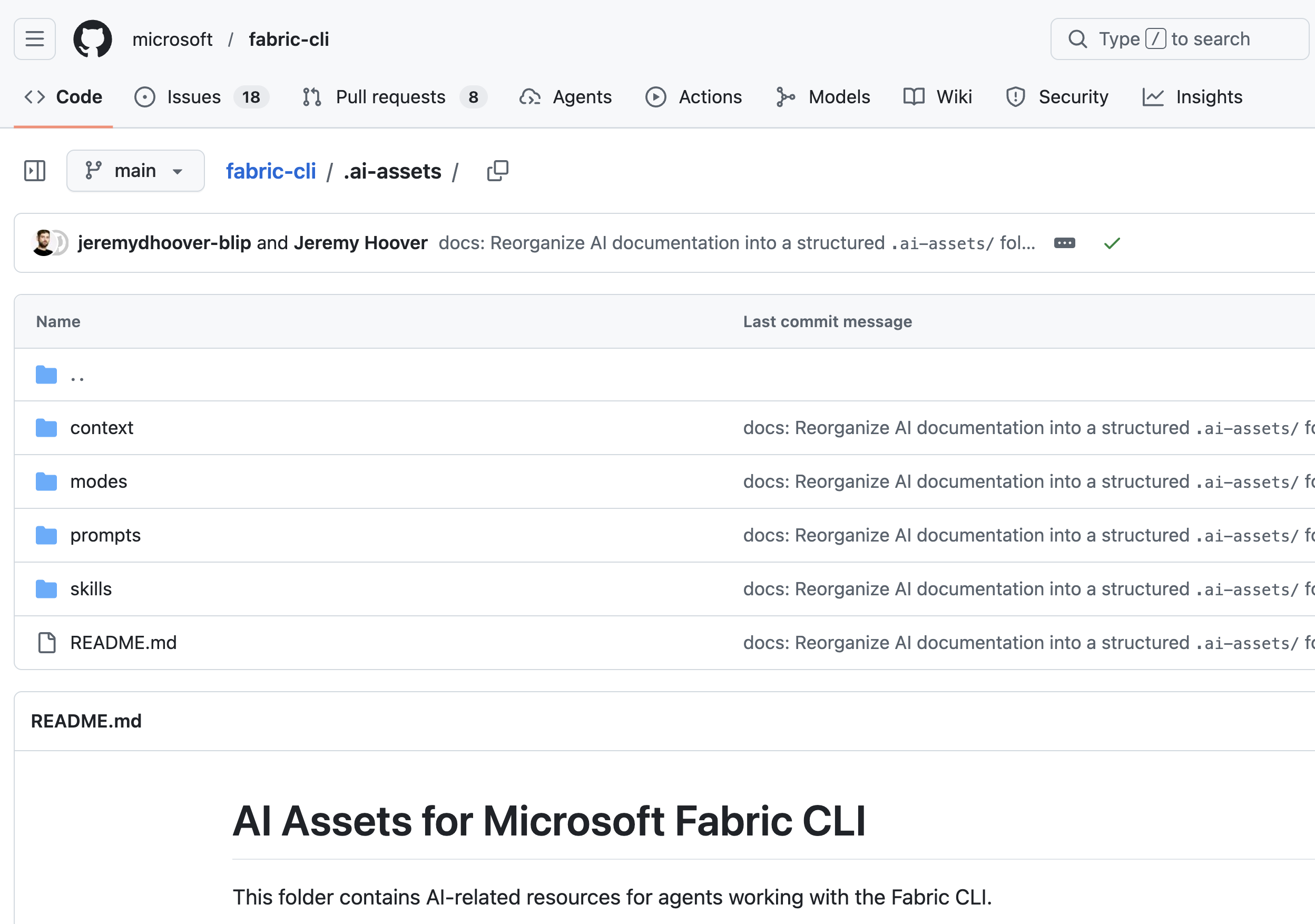Open commit message on skills row

click(x=1028, y=589)
